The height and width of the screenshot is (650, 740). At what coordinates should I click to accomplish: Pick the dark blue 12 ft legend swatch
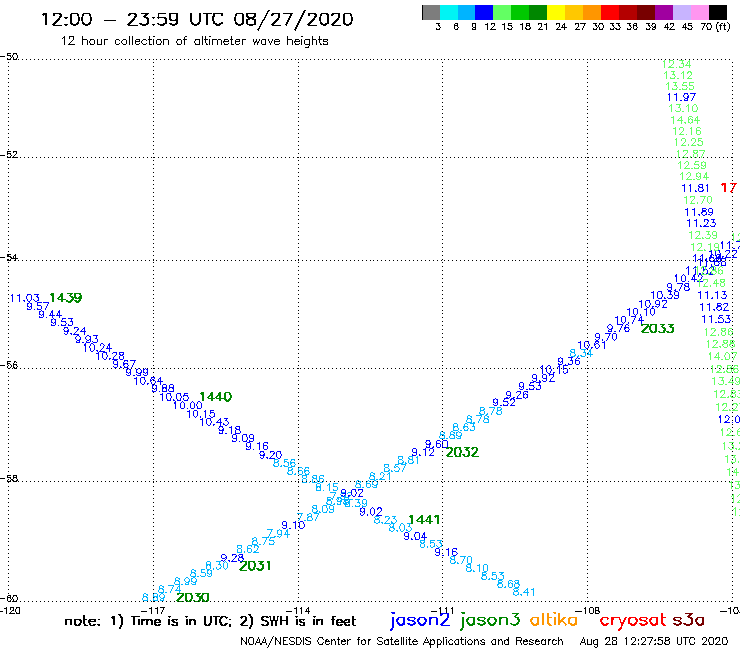[484, 12]
